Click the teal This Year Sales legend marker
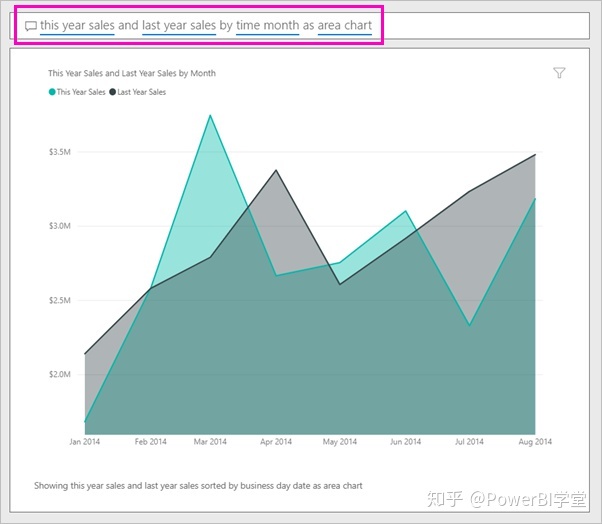 (52, 92)
